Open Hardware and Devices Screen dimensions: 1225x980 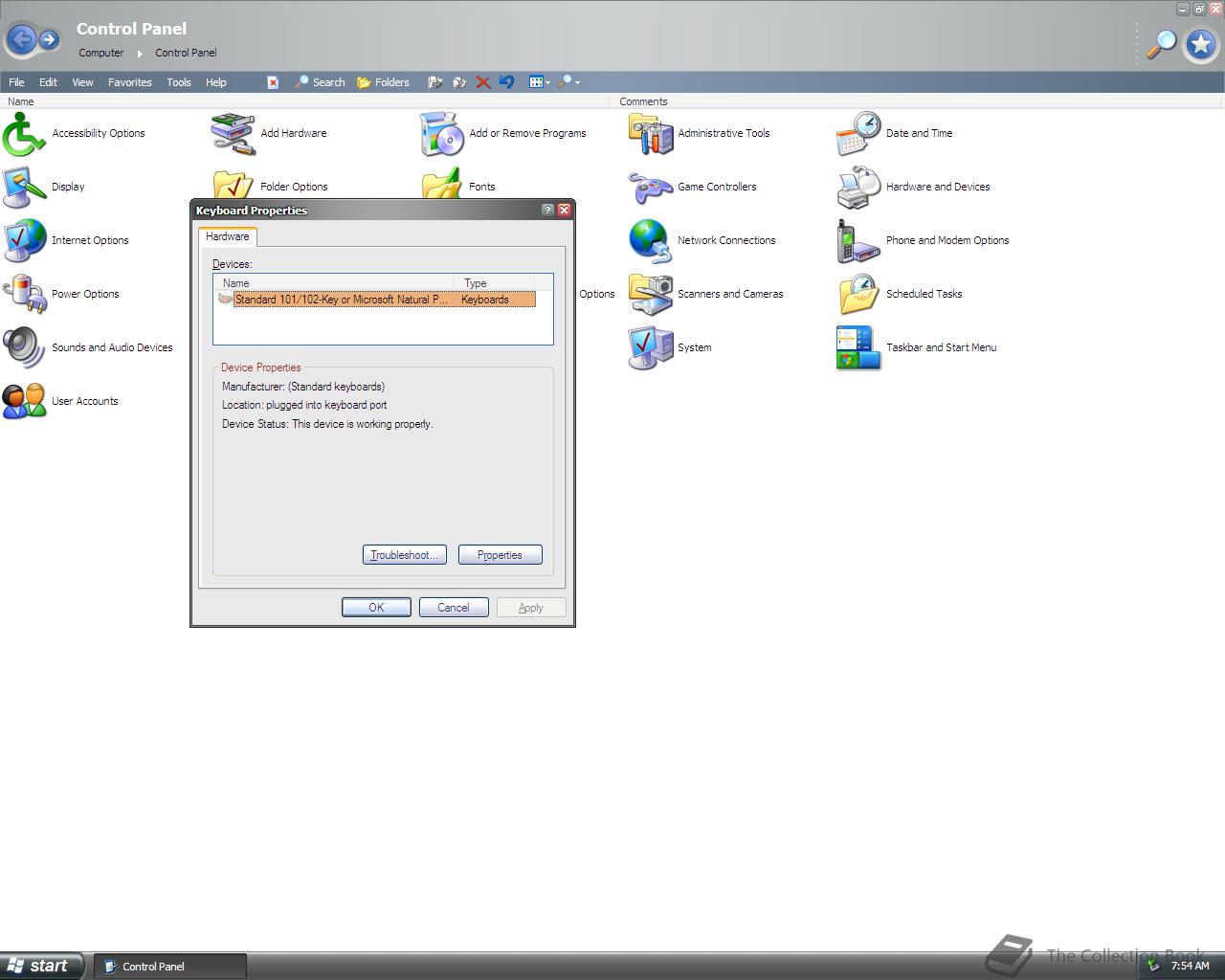pos(914,188)
